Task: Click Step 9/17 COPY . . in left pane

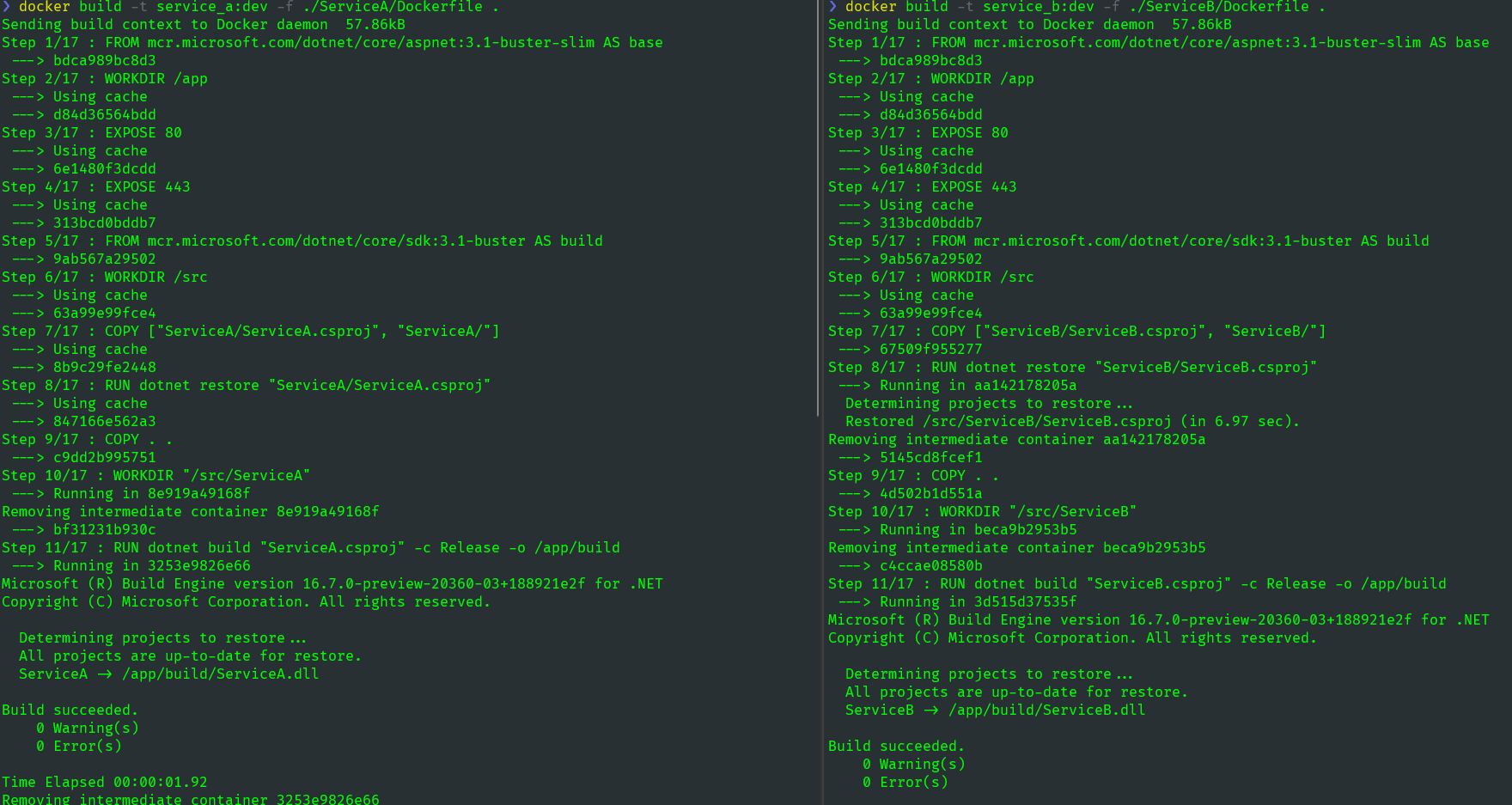Action: [88, 440]
